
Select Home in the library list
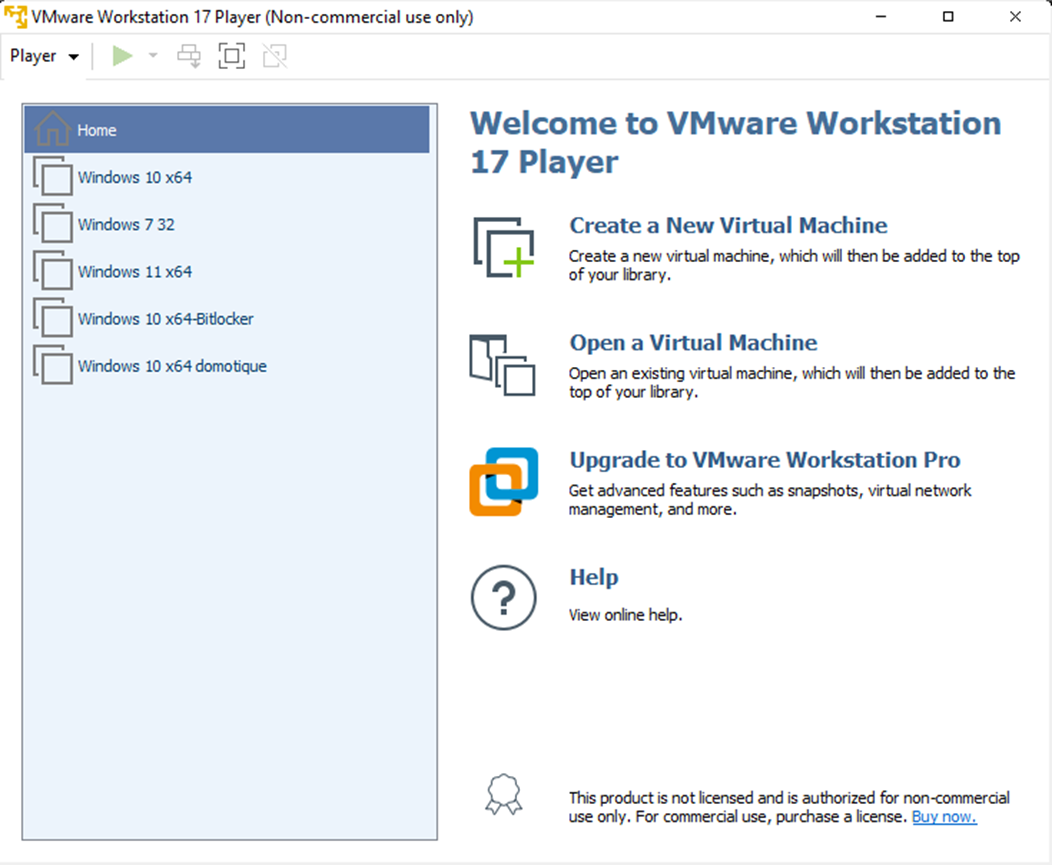pos(227,130)
